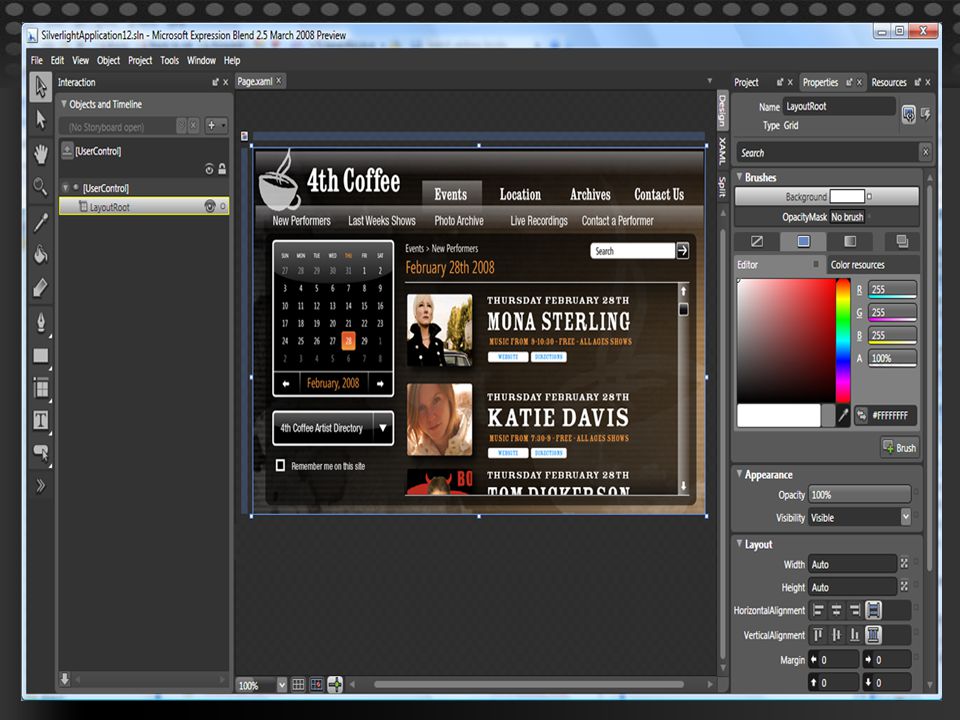Toggle lock-all icon in timeline header
The image size is (960, 720).
coord(222,169)
